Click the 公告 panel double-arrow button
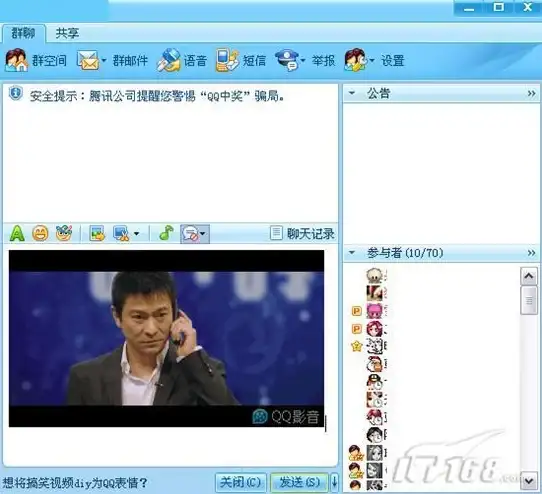Viewport: 542px width, 494px height. (x=532, y=93)
